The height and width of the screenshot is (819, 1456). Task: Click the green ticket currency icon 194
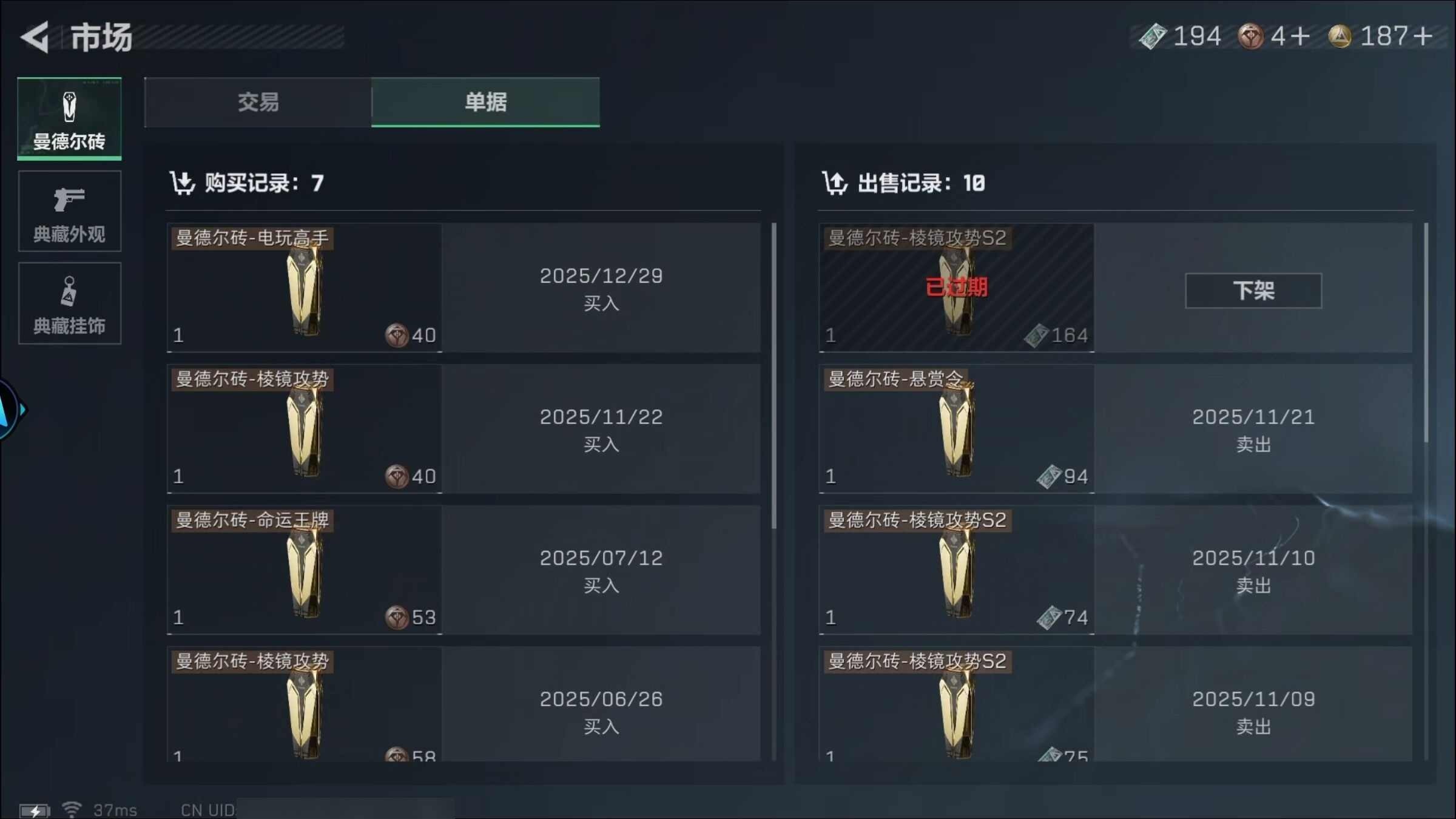click(x=1153, y=36)
